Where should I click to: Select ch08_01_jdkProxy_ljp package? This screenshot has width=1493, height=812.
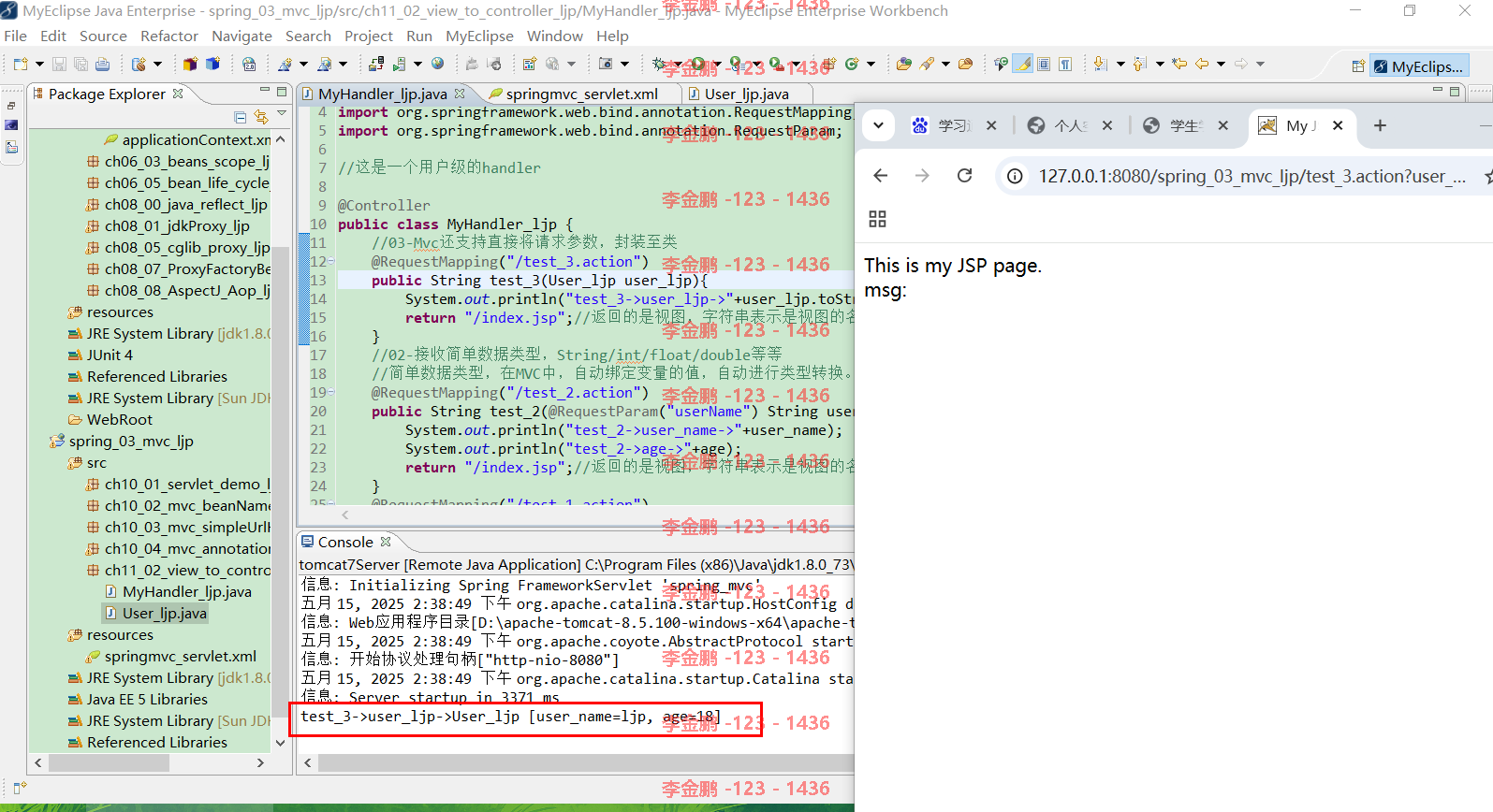click(x=177, y=225)
